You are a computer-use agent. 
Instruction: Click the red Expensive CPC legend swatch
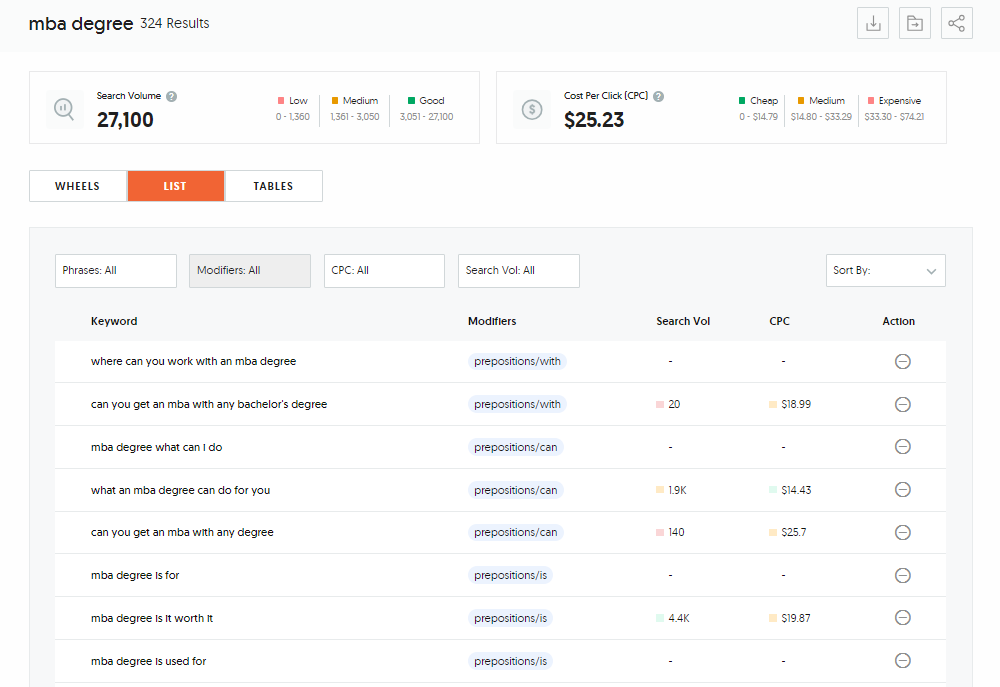click(871, 101)
